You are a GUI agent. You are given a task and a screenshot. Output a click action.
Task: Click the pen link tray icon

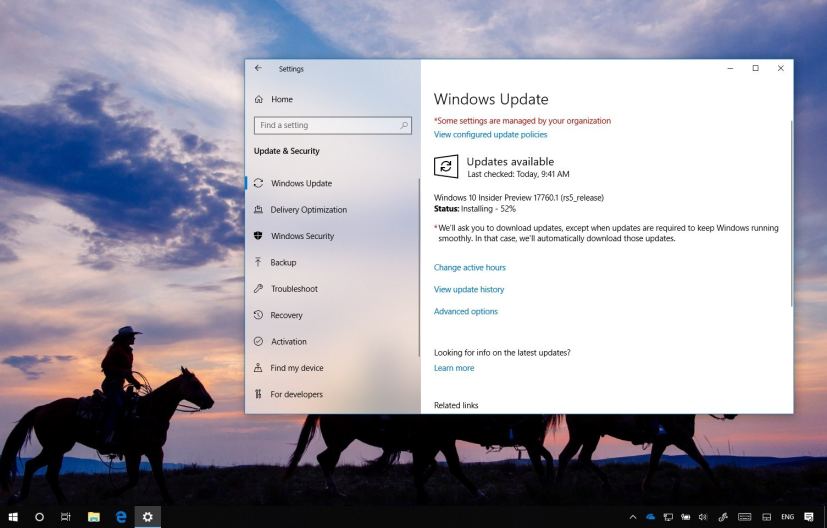point(723,517)
